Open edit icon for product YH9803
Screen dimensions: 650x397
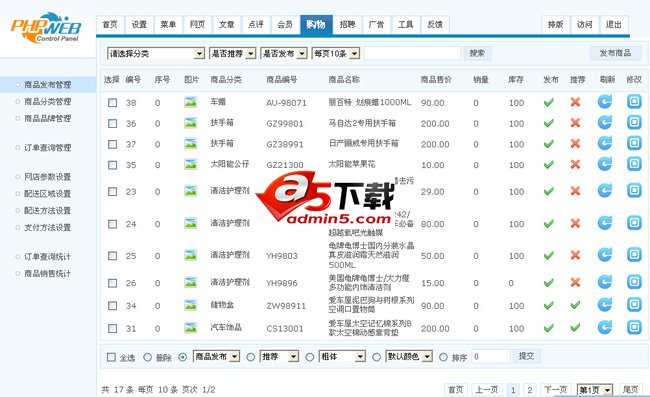pyautogui.click(x=634, y=255)
